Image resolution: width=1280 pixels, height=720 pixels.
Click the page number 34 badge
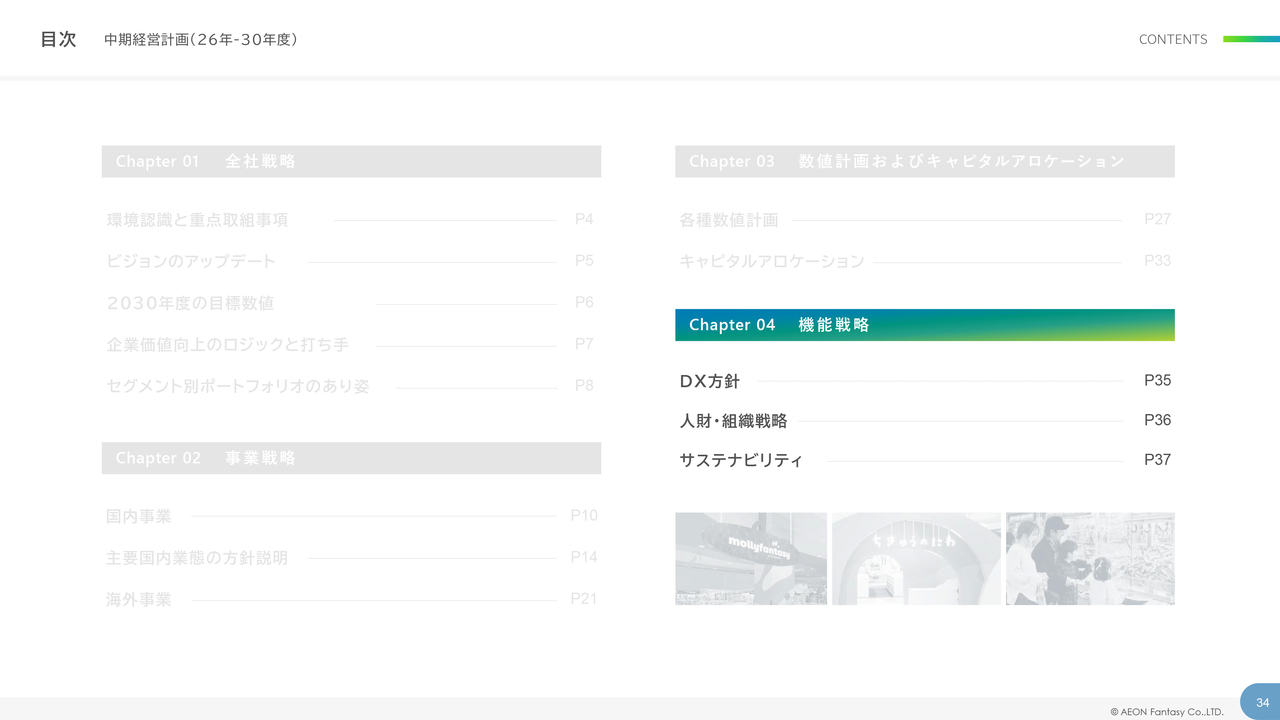(1262, 702)
